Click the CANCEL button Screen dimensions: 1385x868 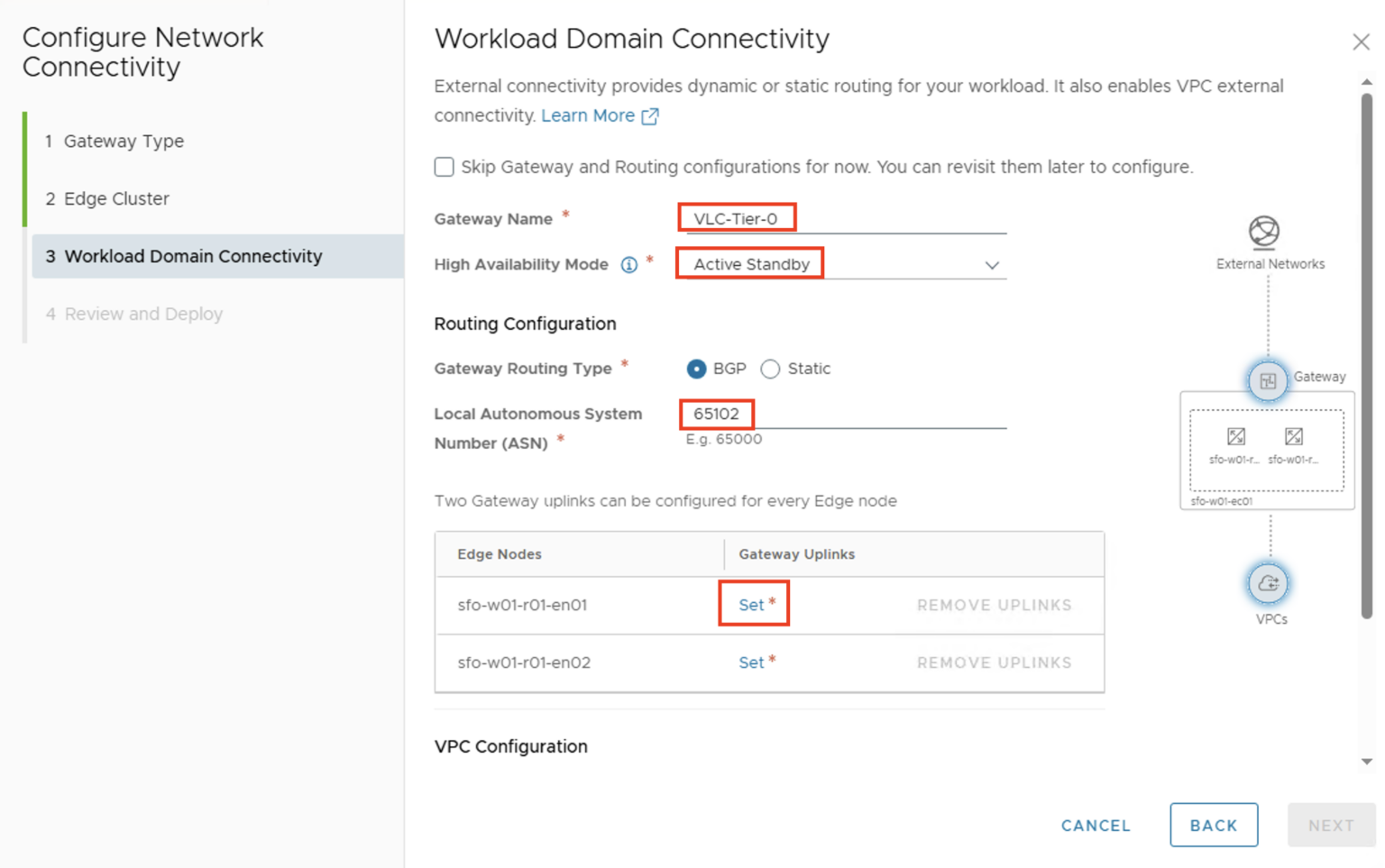click(1095, 825)
